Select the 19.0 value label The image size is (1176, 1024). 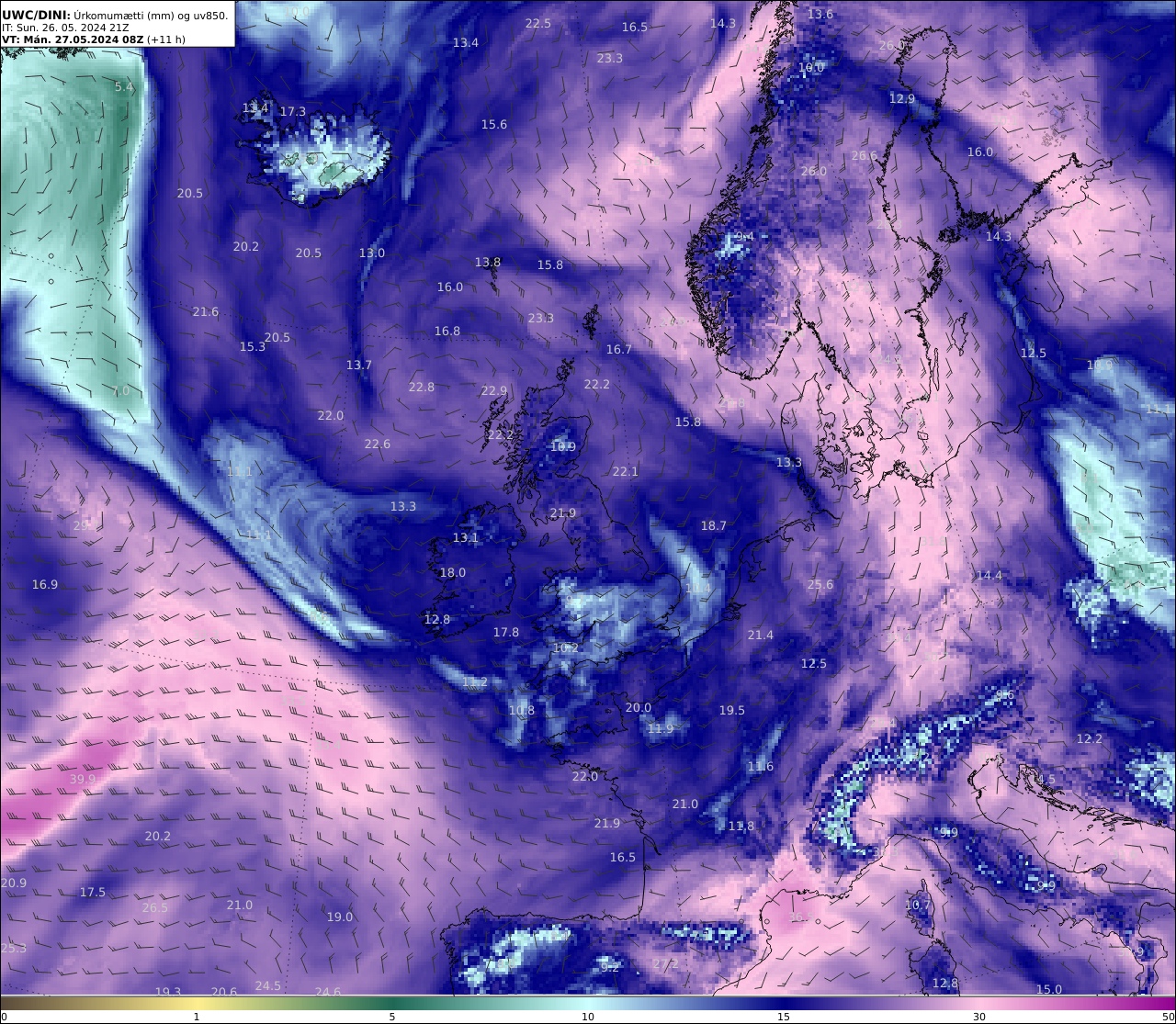pos(340,917)
